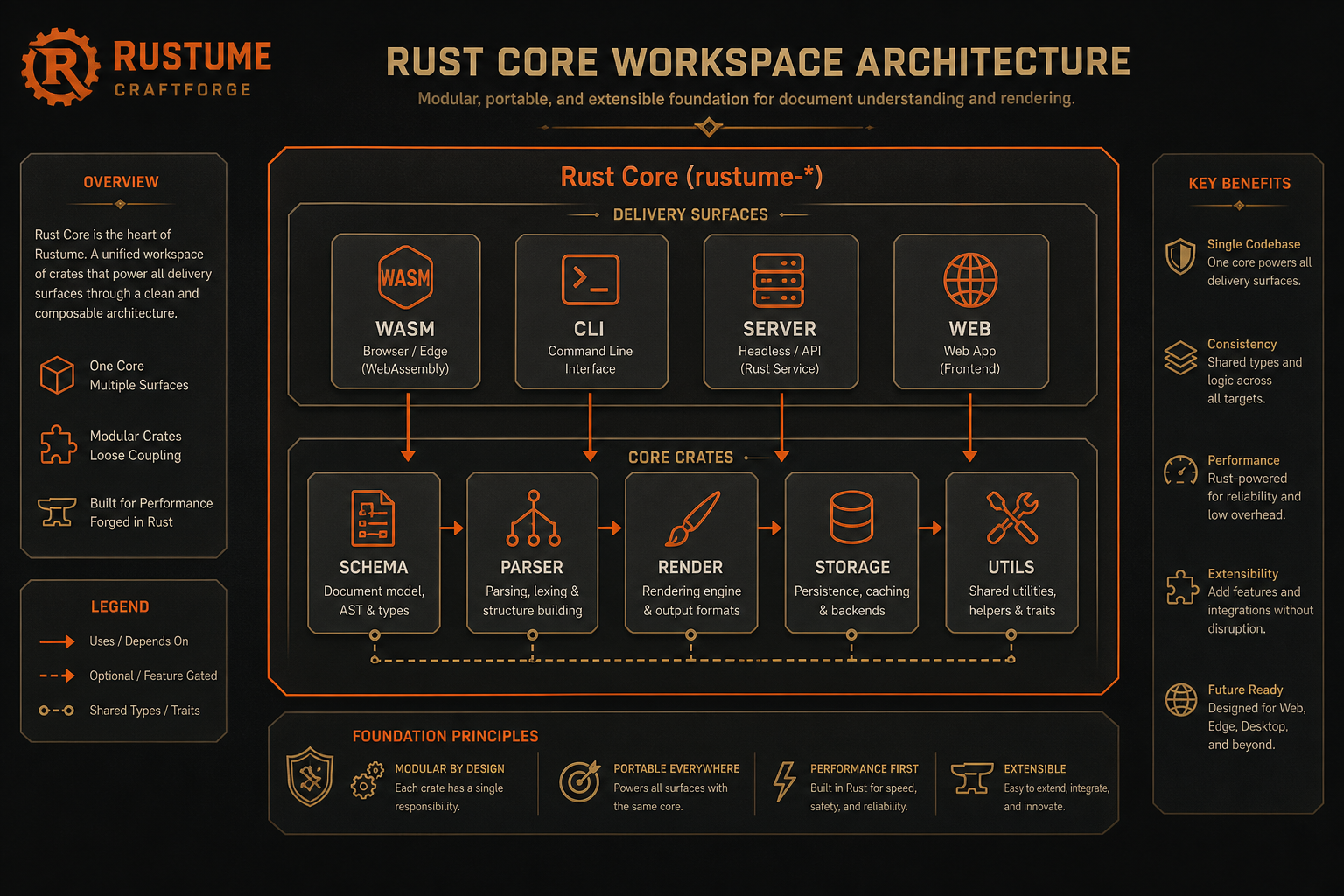Click the WEB globe icon

coord(970,280)
